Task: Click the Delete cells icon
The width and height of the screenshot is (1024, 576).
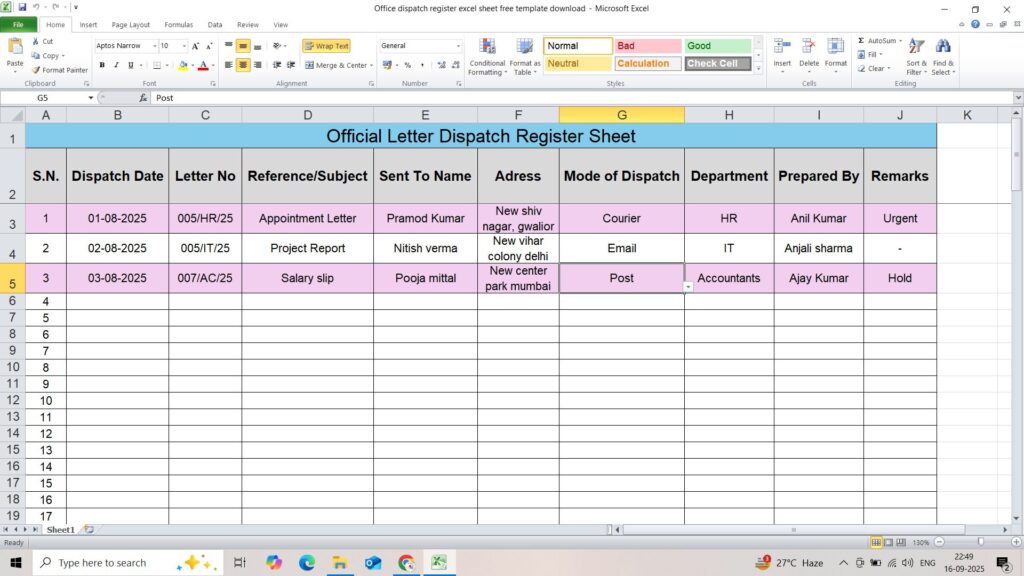Action: [x=809, y=47]
